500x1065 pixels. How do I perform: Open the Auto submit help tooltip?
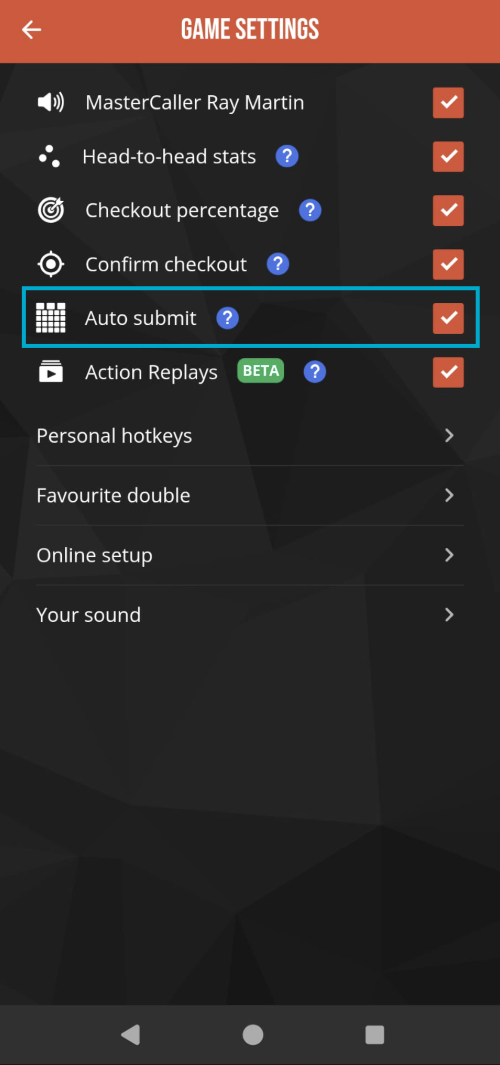coord(227,318)
